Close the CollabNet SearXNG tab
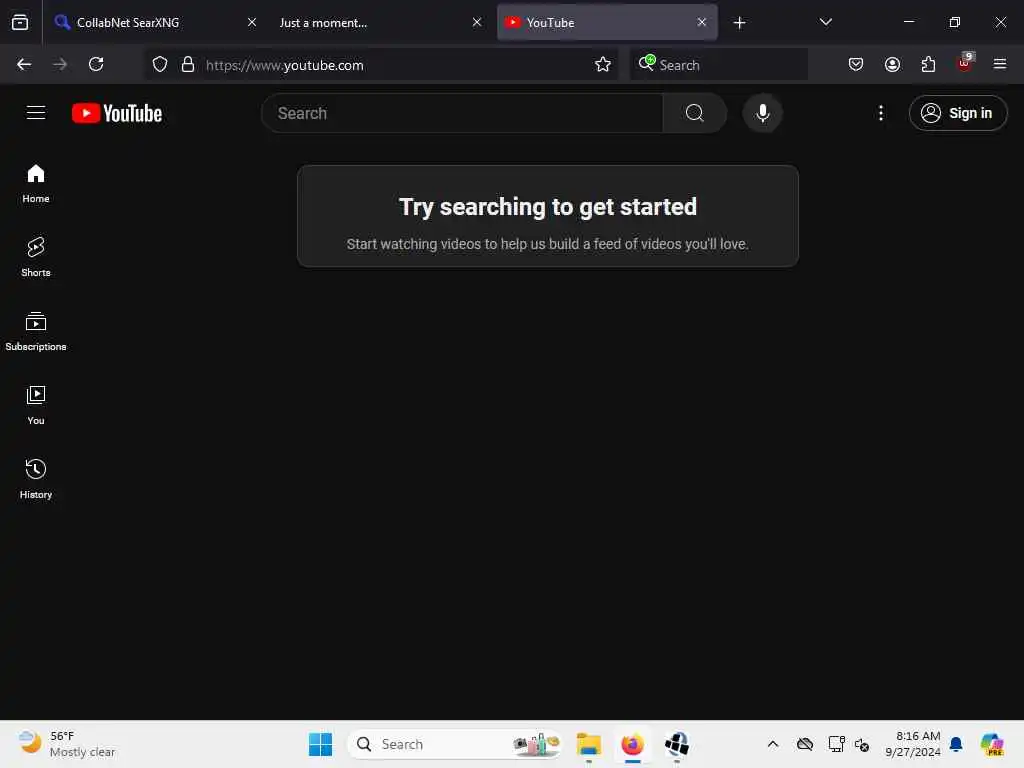 tap(252, 22)
